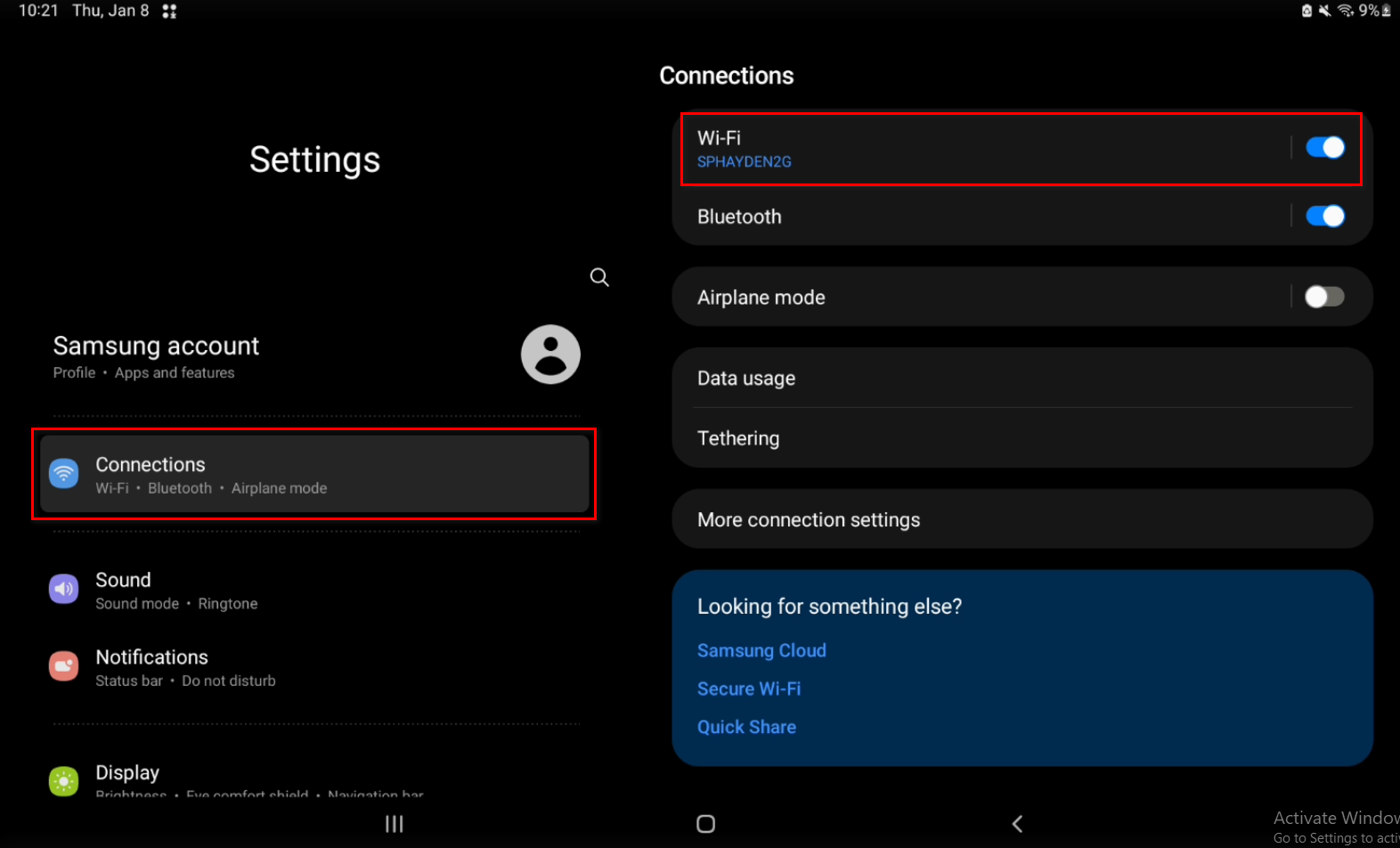The width and height of the screenshot is (1400, 848).
Task: Tap the purple Sound speaker icon
Action: pyautogui.click(x=64, y=589)
